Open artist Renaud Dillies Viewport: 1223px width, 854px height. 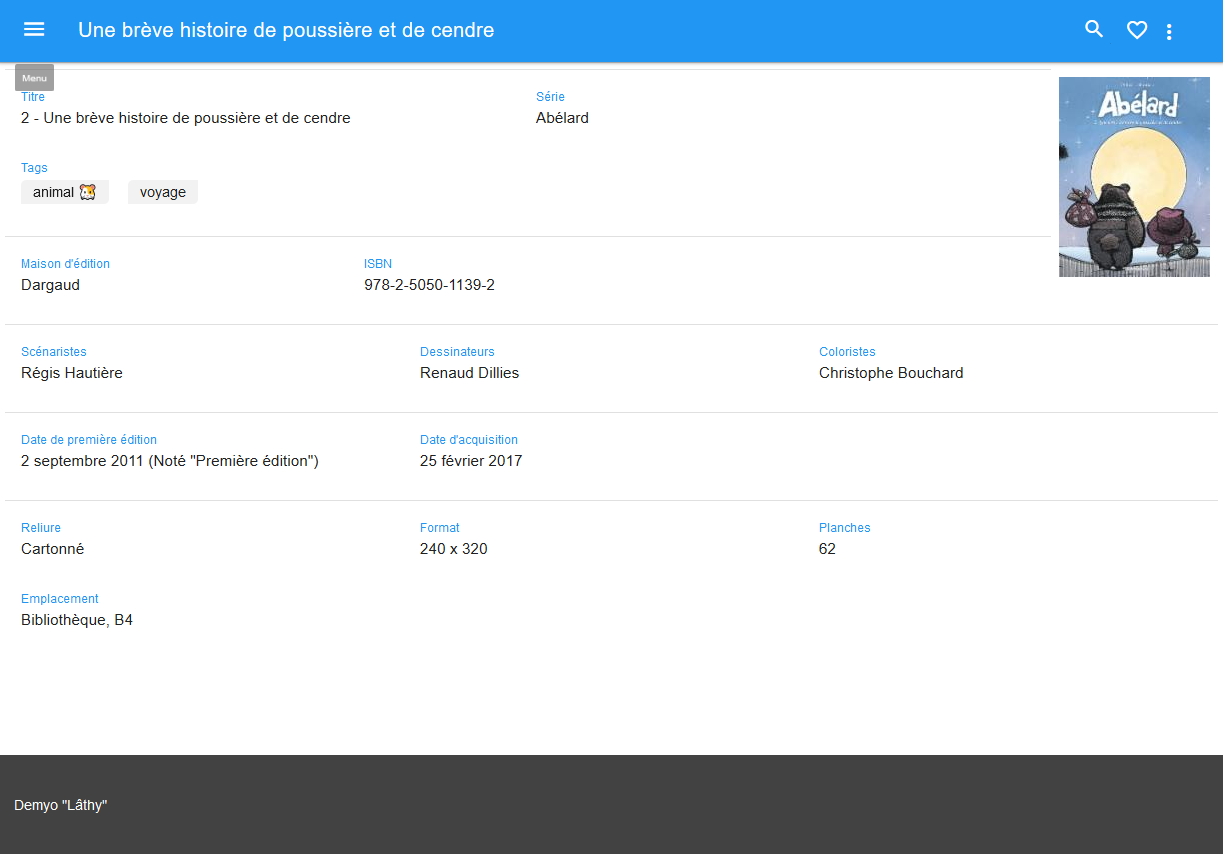[x=469, y=373]
